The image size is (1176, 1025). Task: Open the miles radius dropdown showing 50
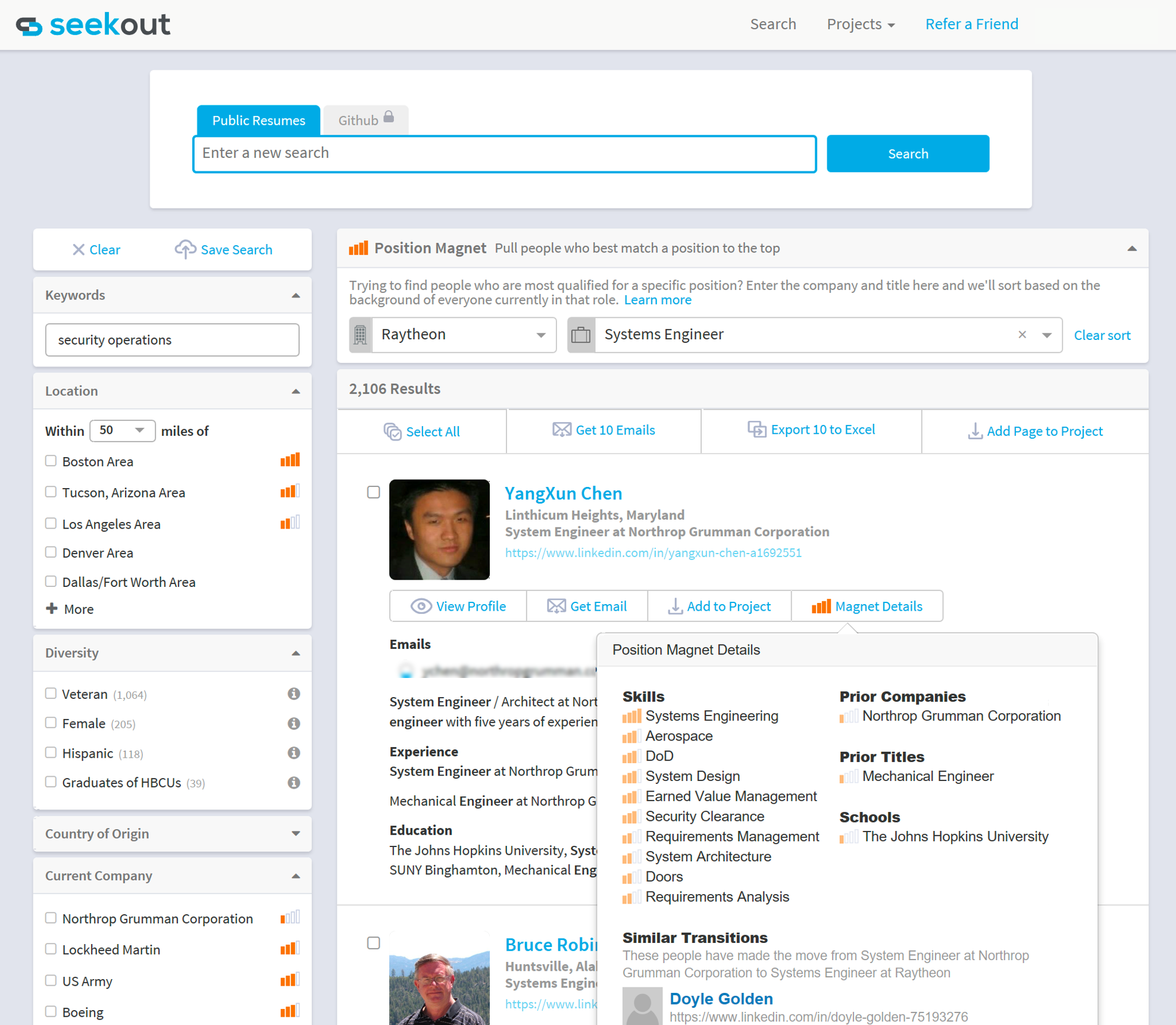[x=122, y=430]
